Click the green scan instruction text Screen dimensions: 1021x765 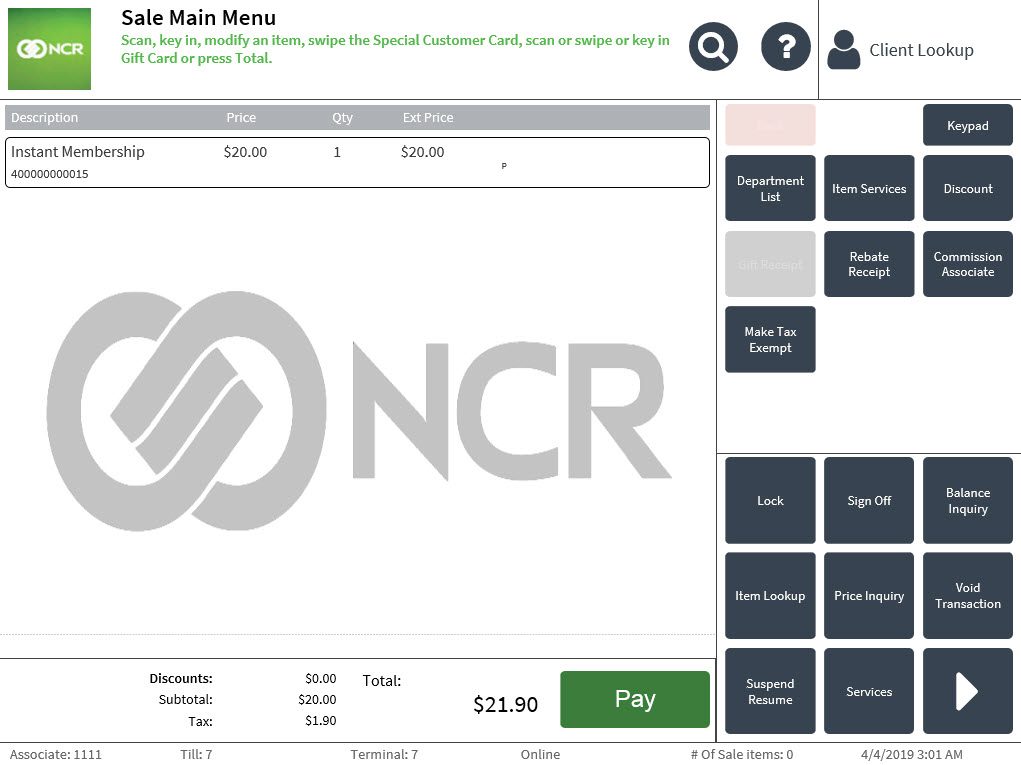395,49
